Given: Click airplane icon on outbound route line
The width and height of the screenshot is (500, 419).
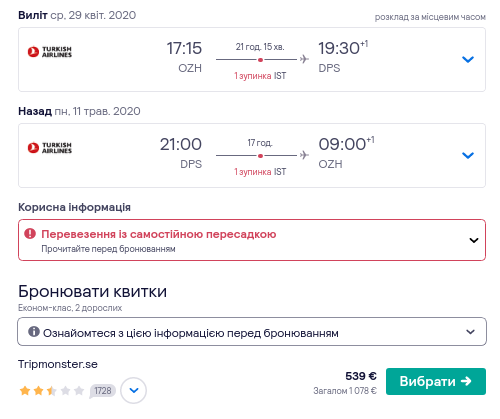Looking at the screenshot, I should click(304, 59).
